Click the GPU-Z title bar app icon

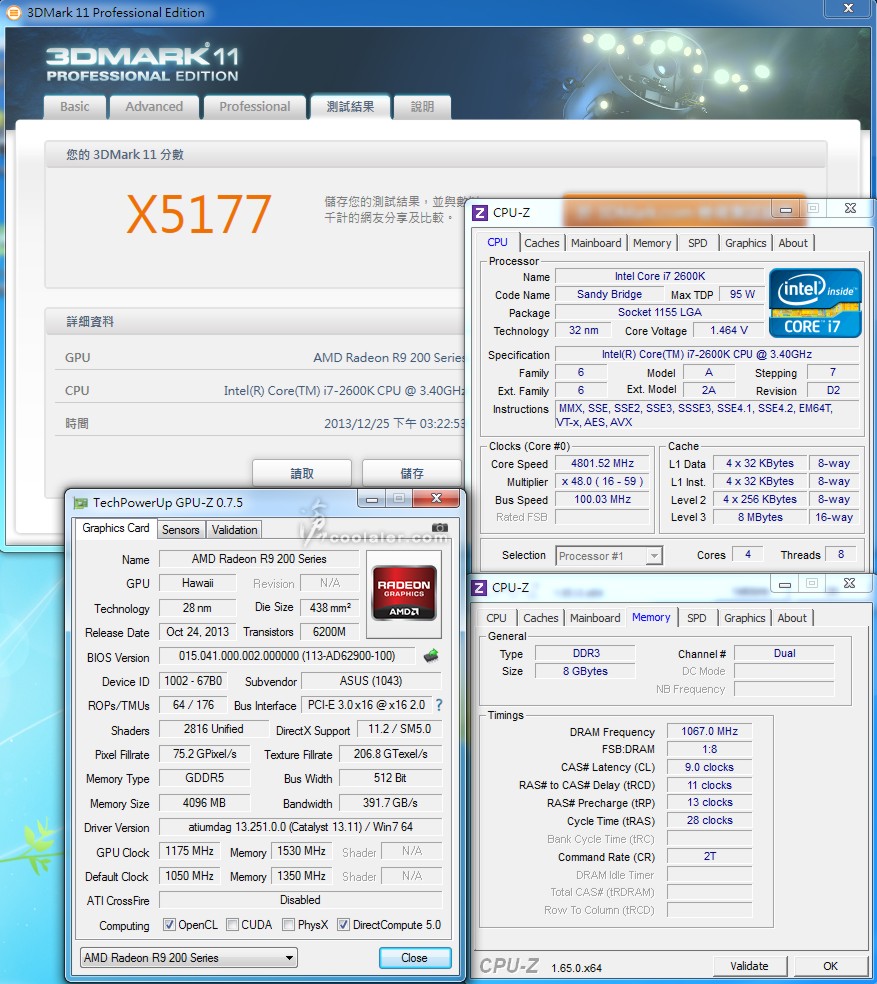(x=80, y=502)
